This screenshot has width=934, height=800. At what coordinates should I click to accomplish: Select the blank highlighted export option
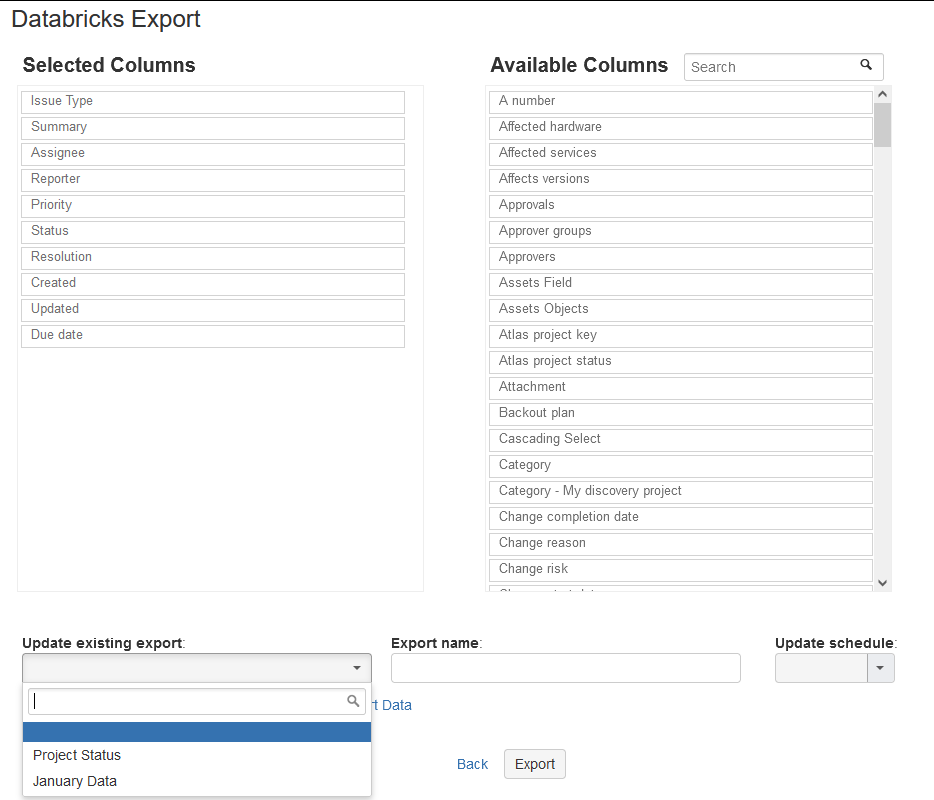click(197, 732)
